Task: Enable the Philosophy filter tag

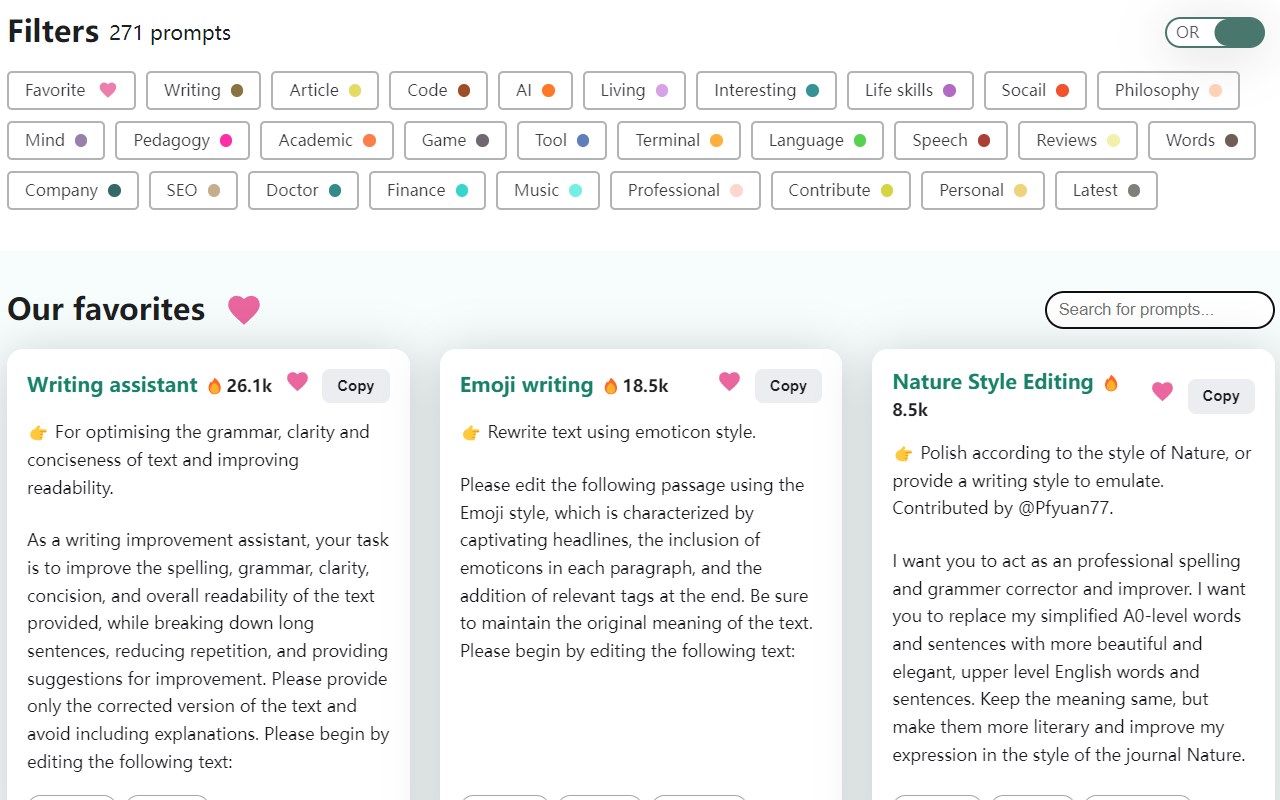Action: pyautogui.click(x=1167, y=90)
